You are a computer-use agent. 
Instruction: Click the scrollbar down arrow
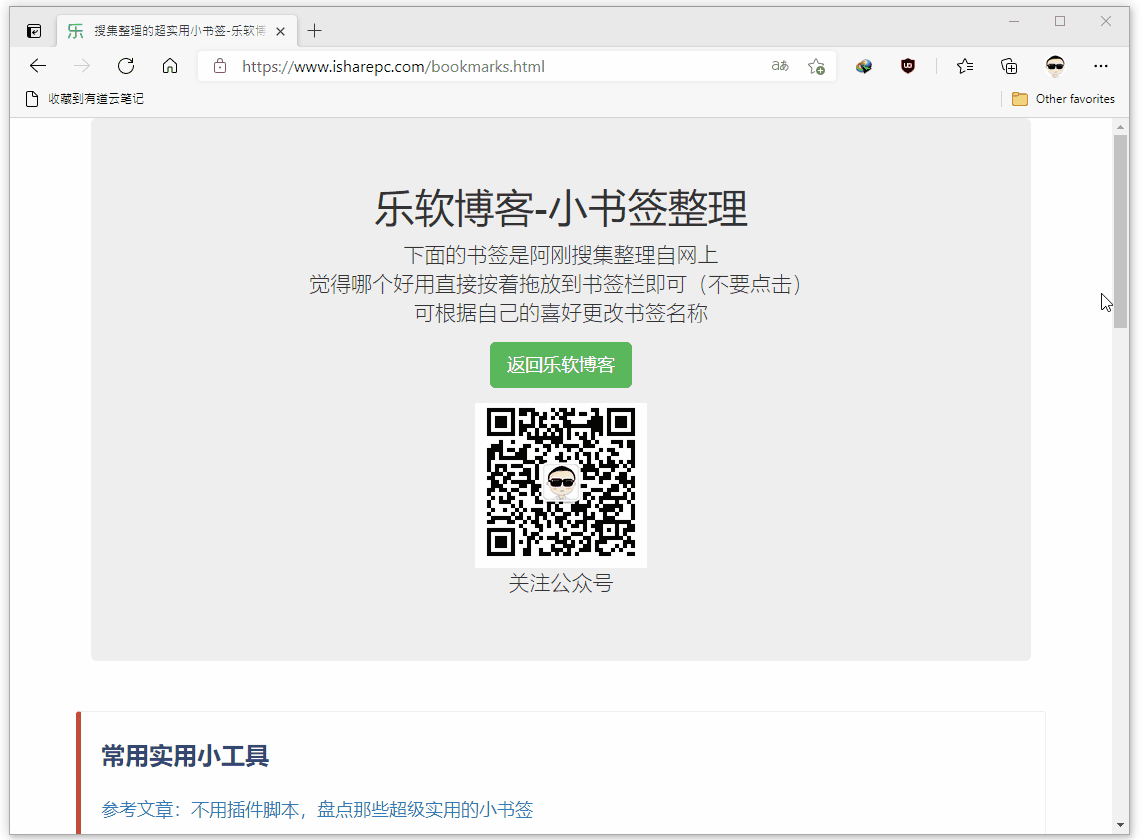(x=1121, y=825)
